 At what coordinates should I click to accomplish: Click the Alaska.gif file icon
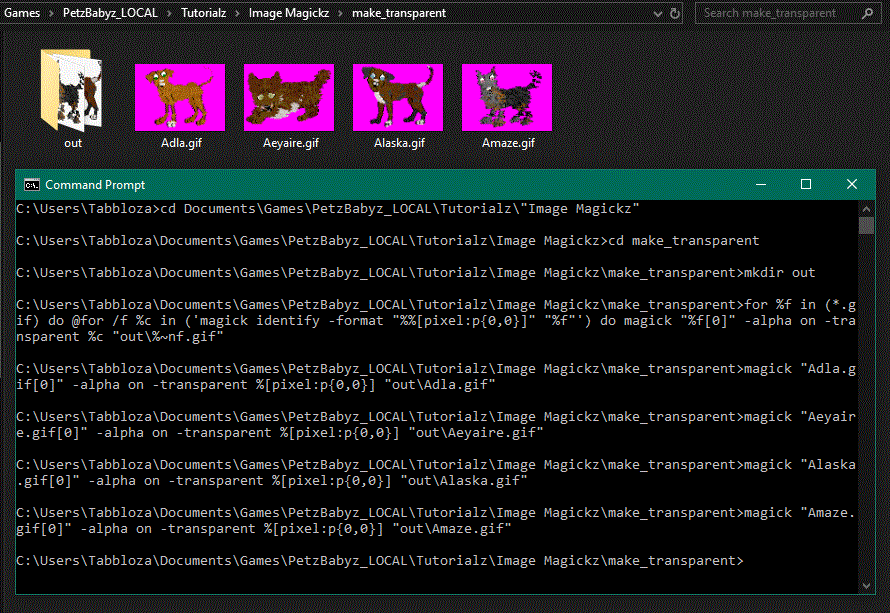(x=398, y=97)
